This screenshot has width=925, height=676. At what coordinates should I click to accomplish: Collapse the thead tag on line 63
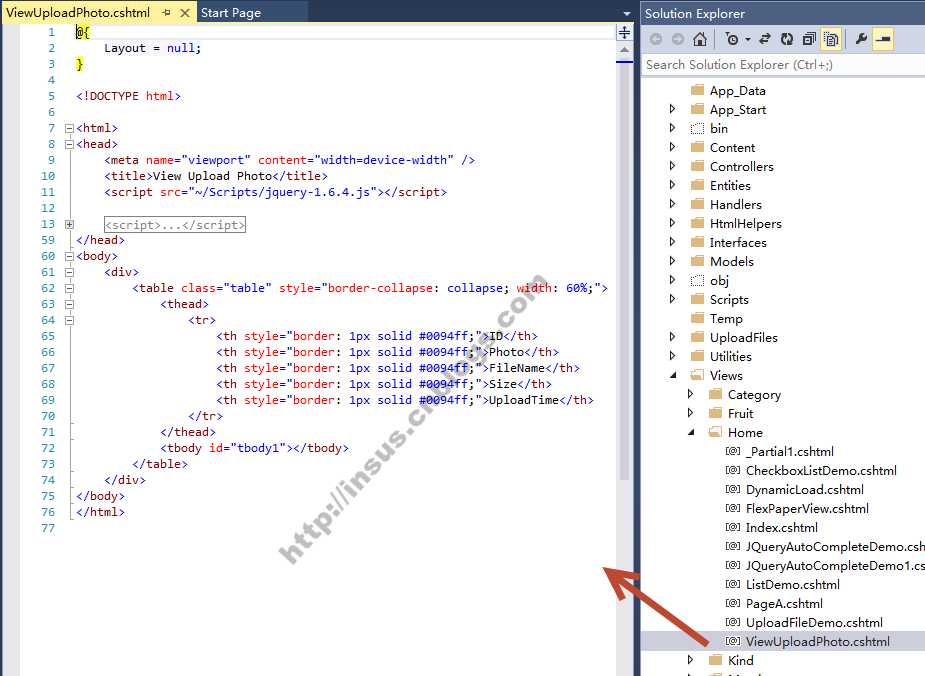pos(69,304)
